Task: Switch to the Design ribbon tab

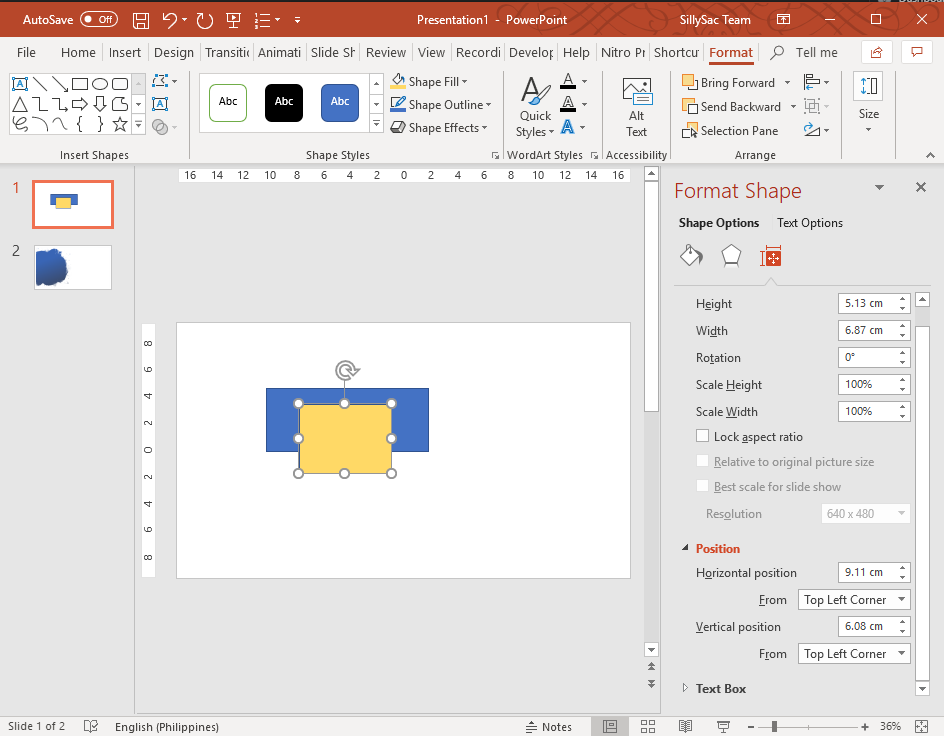Action: coord(173,52)
